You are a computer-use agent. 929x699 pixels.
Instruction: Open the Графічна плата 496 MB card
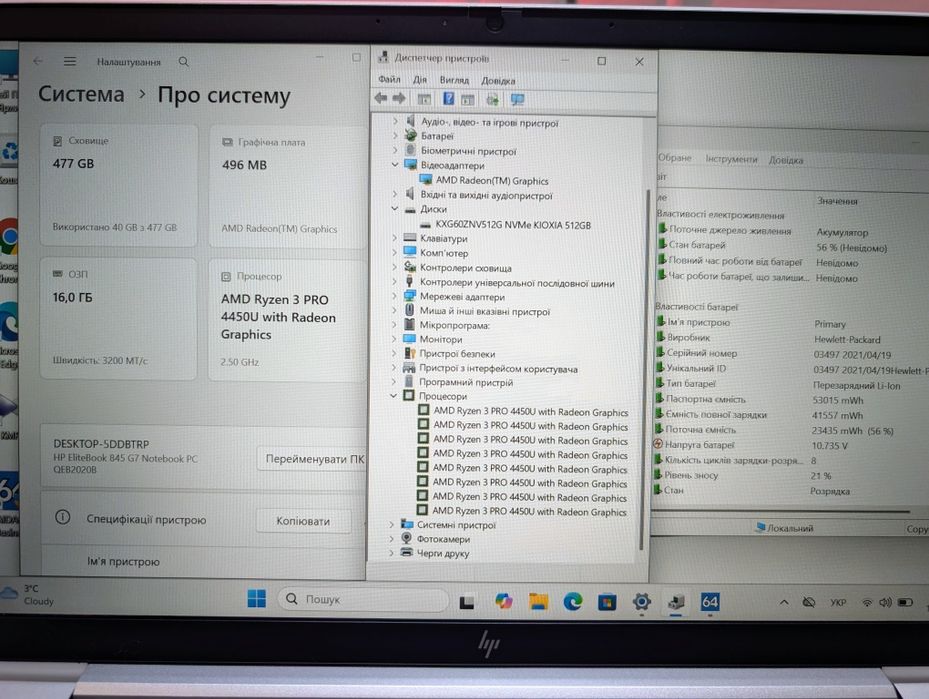[287, 187]
